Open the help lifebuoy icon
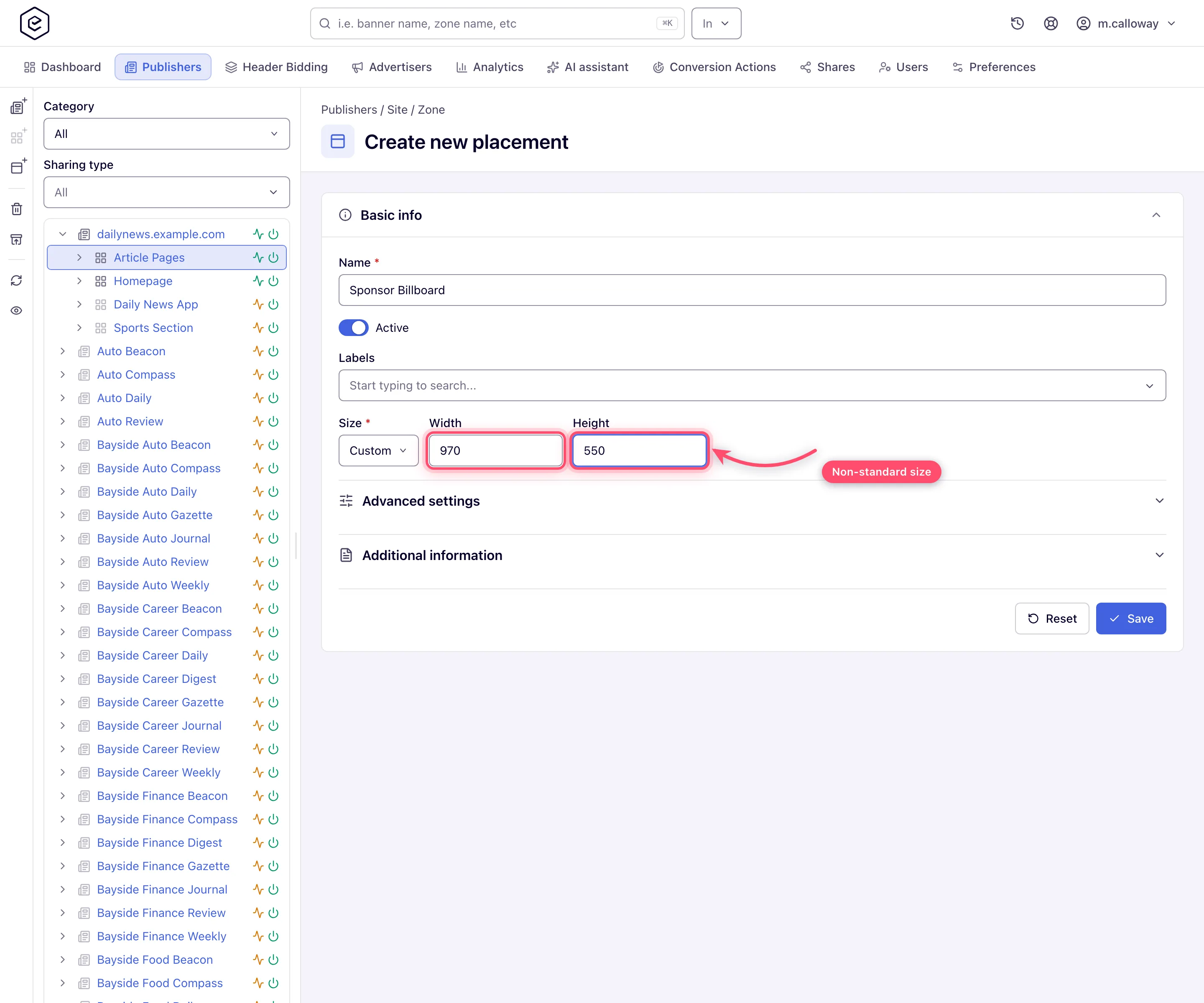This screenshot has height=1003, width=1204. click(x=1050, y=23)
